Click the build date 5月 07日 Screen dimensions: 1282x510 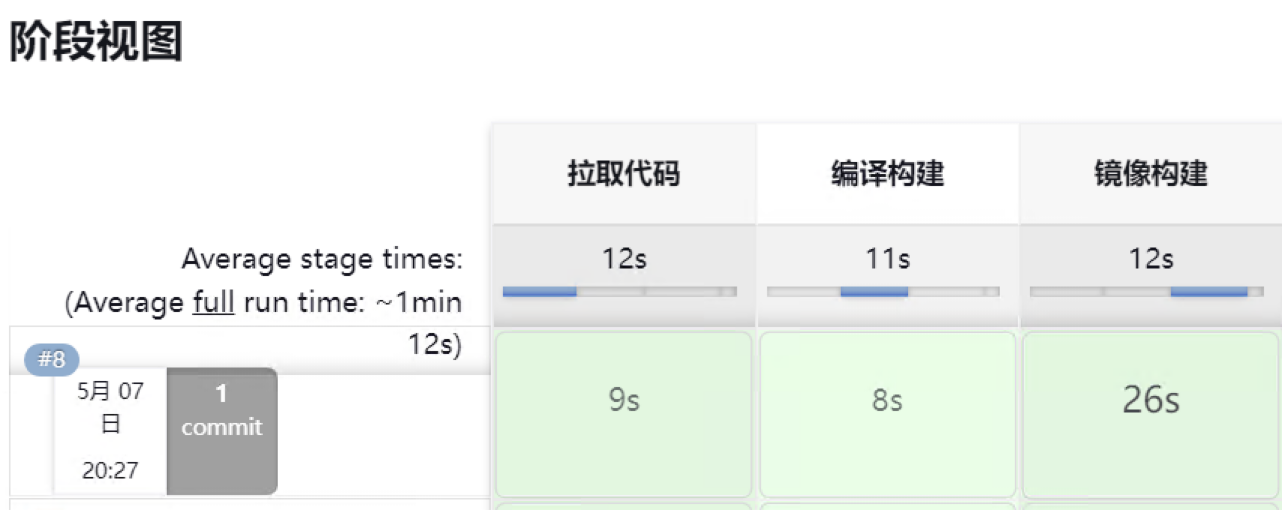[x=110, y=407]
